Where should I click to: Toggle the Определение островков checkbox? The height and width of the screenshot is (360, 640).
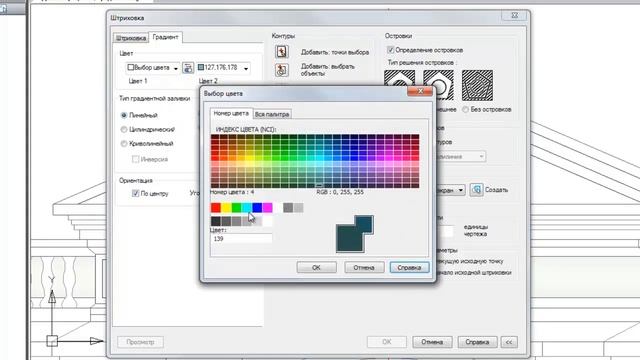pos(390,50)
